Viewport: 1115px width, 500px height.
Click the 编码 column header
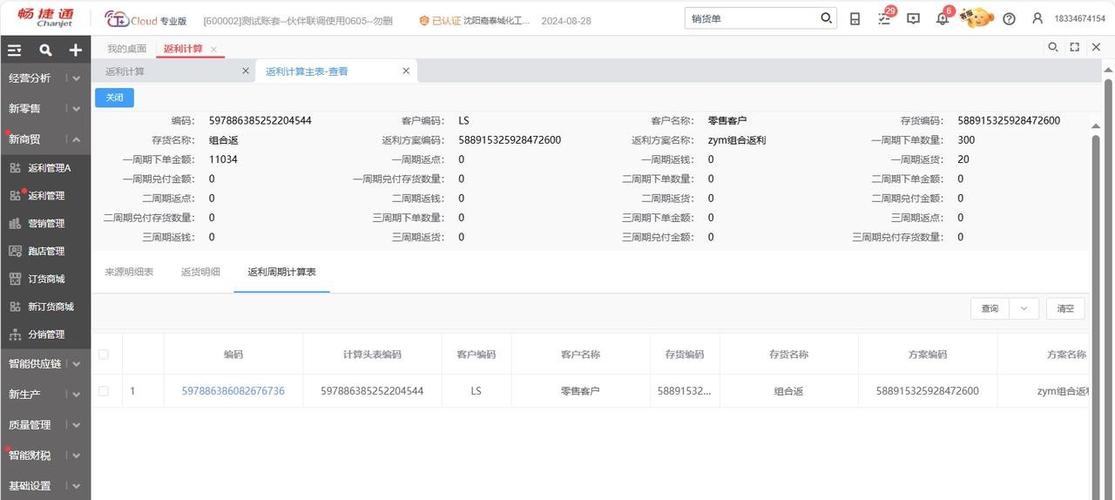[233, 354]
